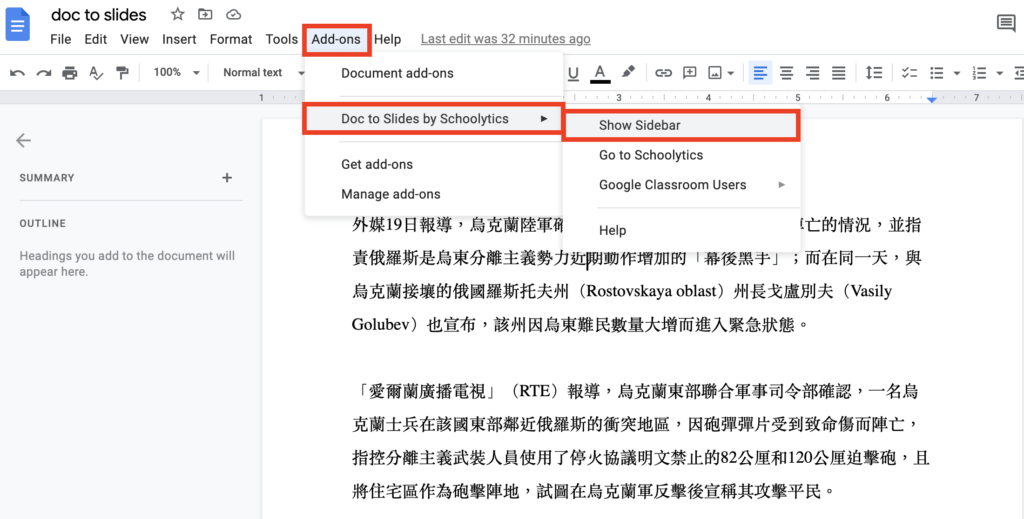
Task: Select the paint format tool
Action: tap(122, 72)
